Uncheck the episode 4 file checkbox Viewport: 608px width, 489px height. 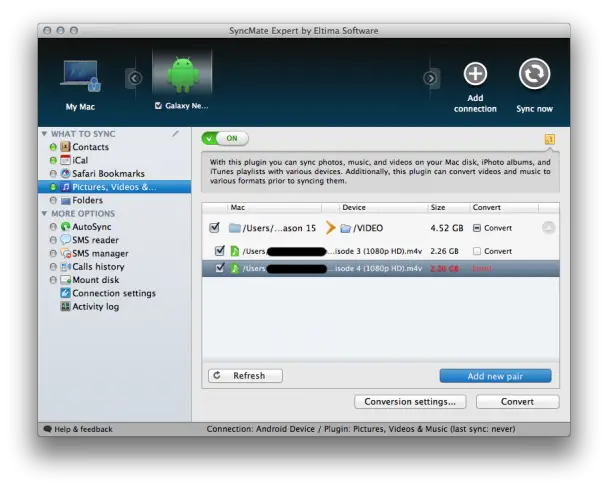tap(219, 268)
